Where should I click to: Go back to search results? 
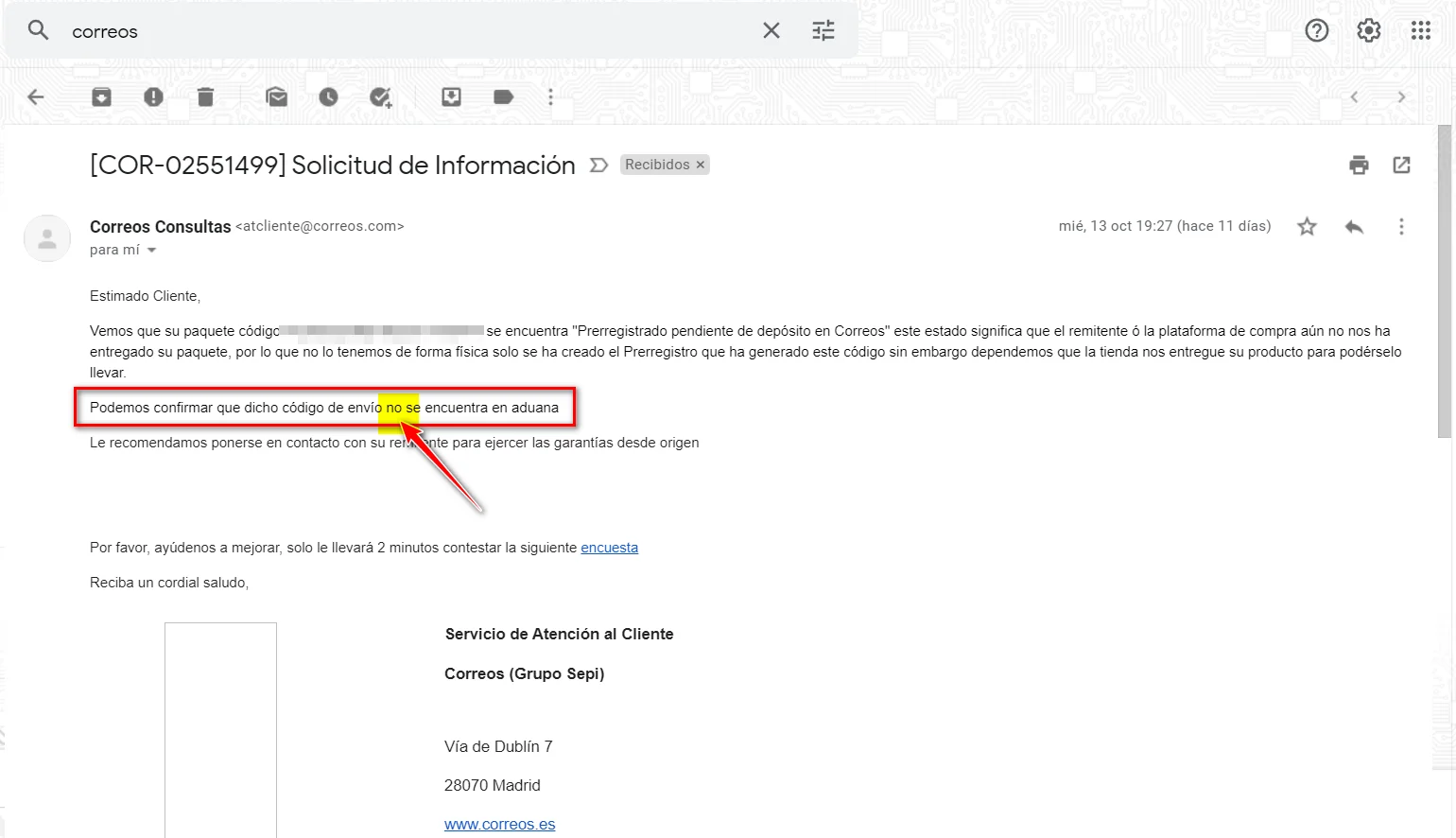36,96
